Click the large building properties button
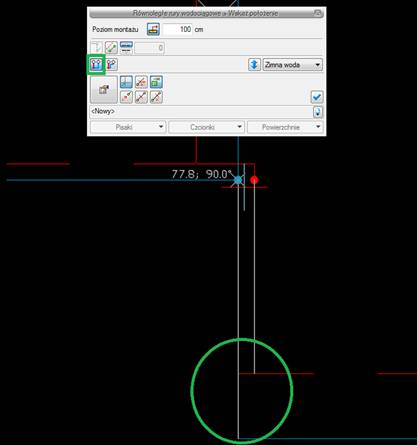The image size is (417, 445). click(x=104, y=89)
